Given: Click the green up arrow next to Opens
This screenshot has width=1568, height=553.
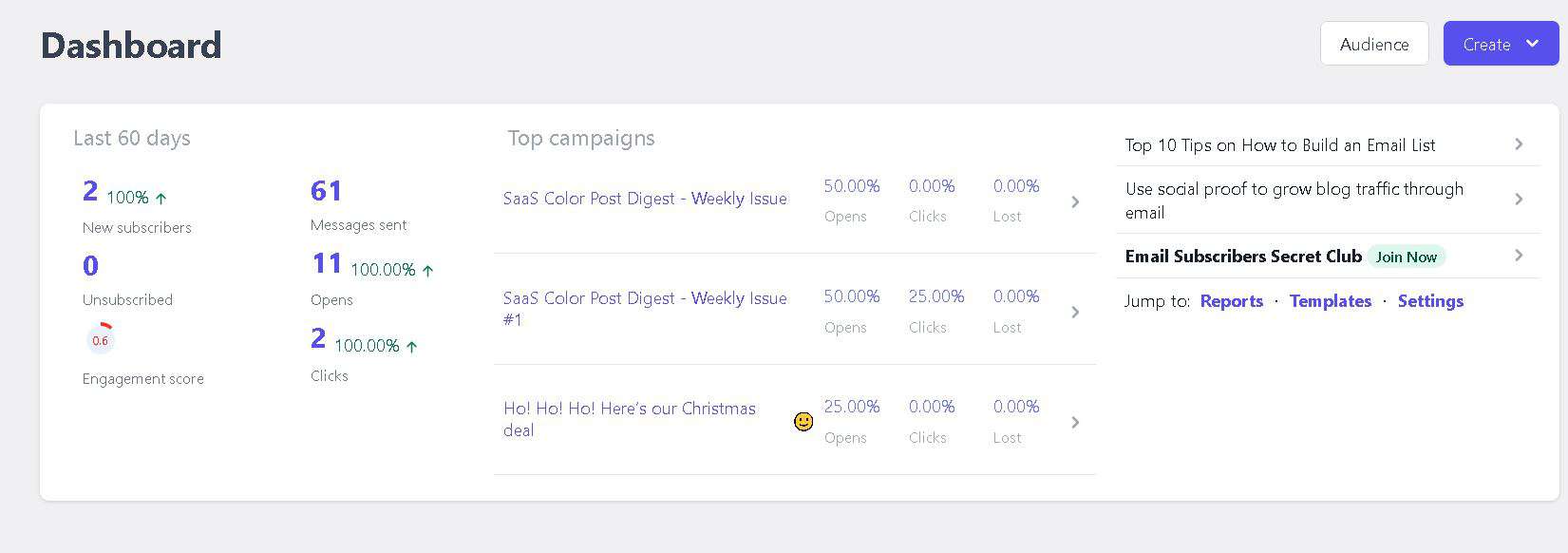Looking at the screenshot, I should click(x=427, y=271).
